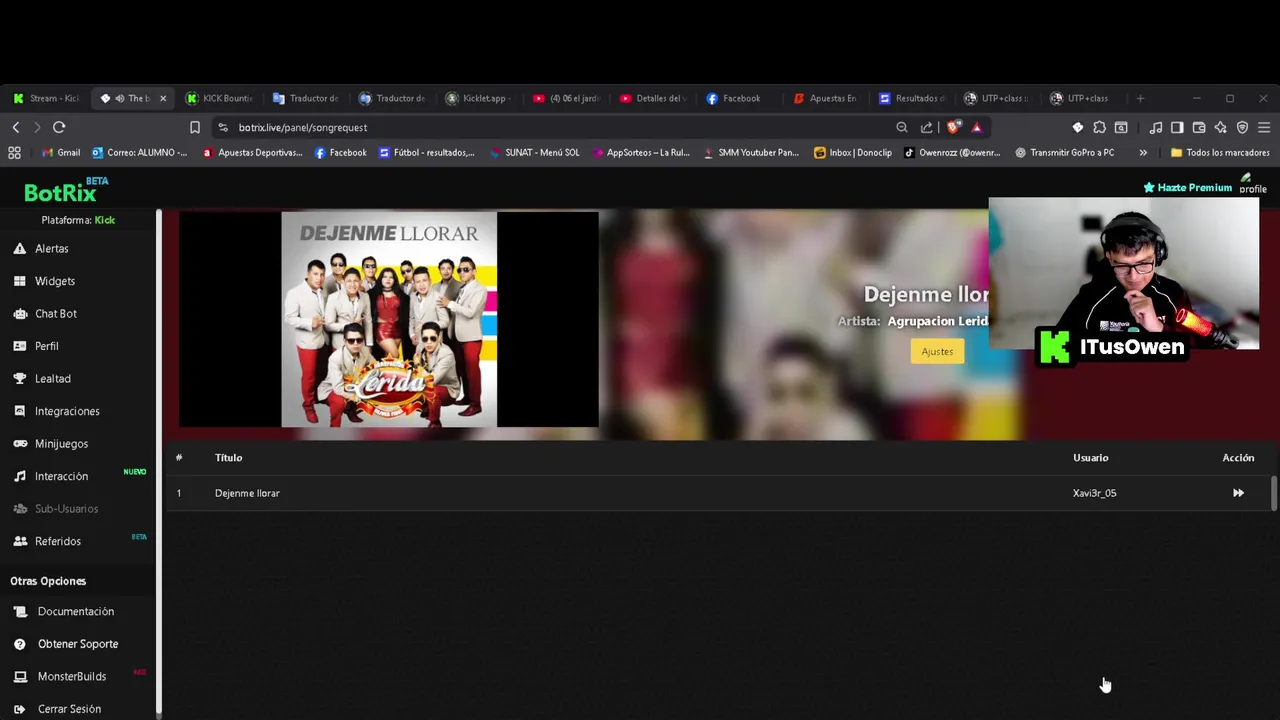The height and width of the screenshot is (720, 1280).
Task: Open the Brave playlist music icon
Action: pos(1155,127)
